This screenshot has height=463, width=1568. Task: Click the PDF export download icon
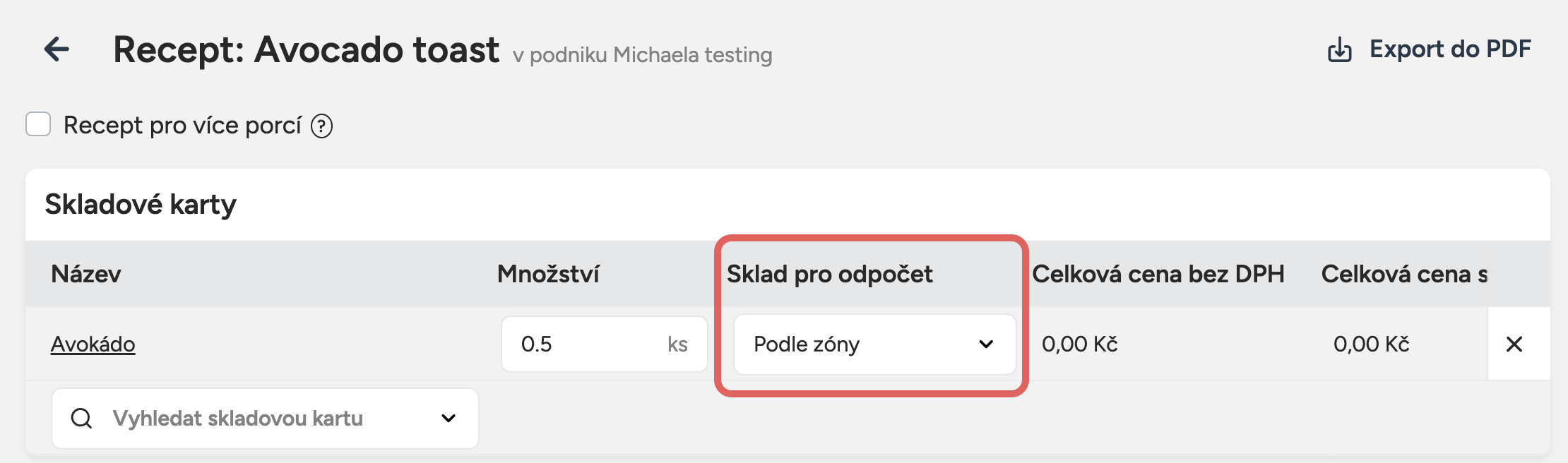tap(1339, 50)
